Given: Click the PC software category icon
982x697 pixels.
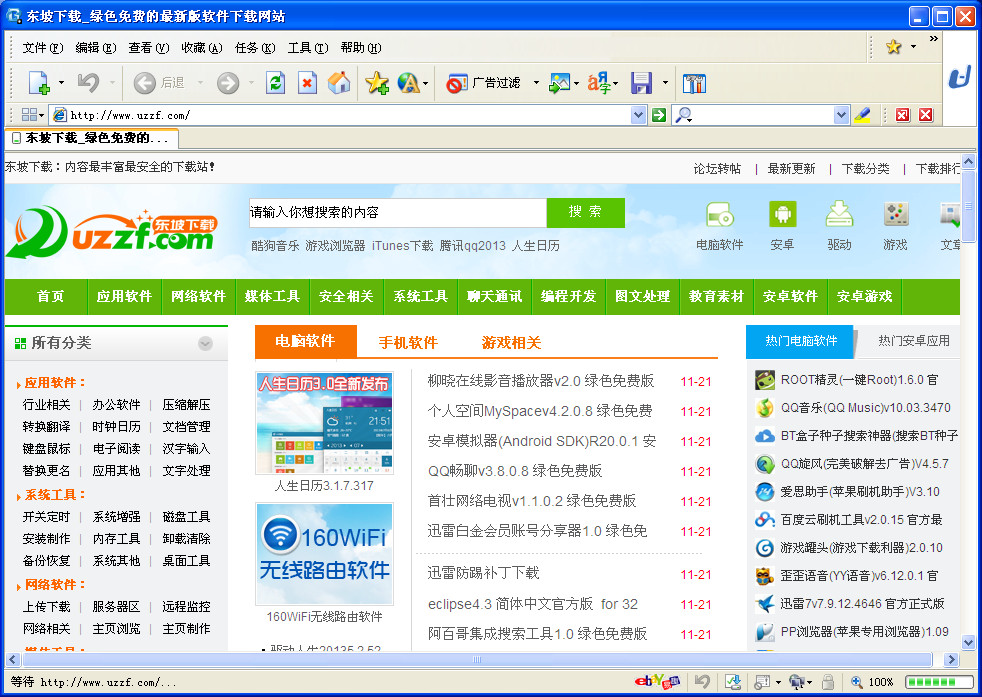Looking at the screenshot, I should point(720,214).
